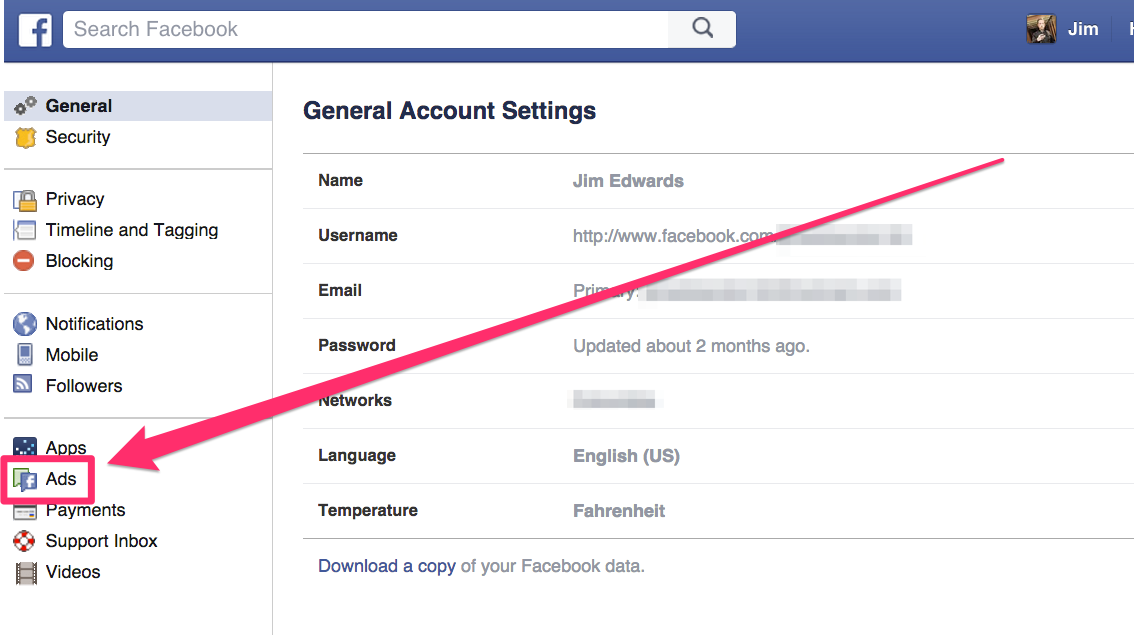Edit the Language setting row
The width and height of the screenshot is (1134, 635).
point(625,455)
